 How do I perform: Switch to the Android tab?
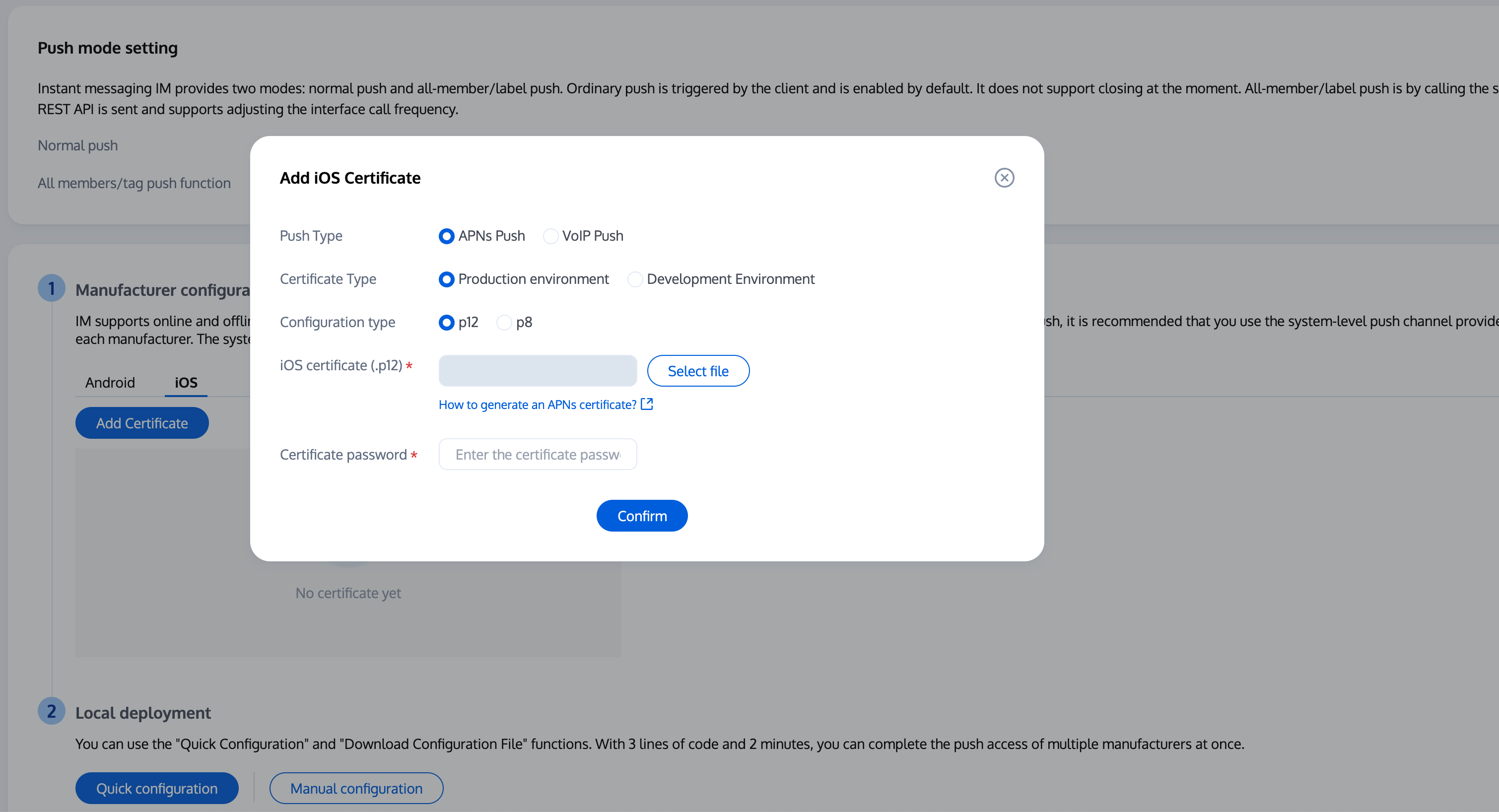[110, 383]
